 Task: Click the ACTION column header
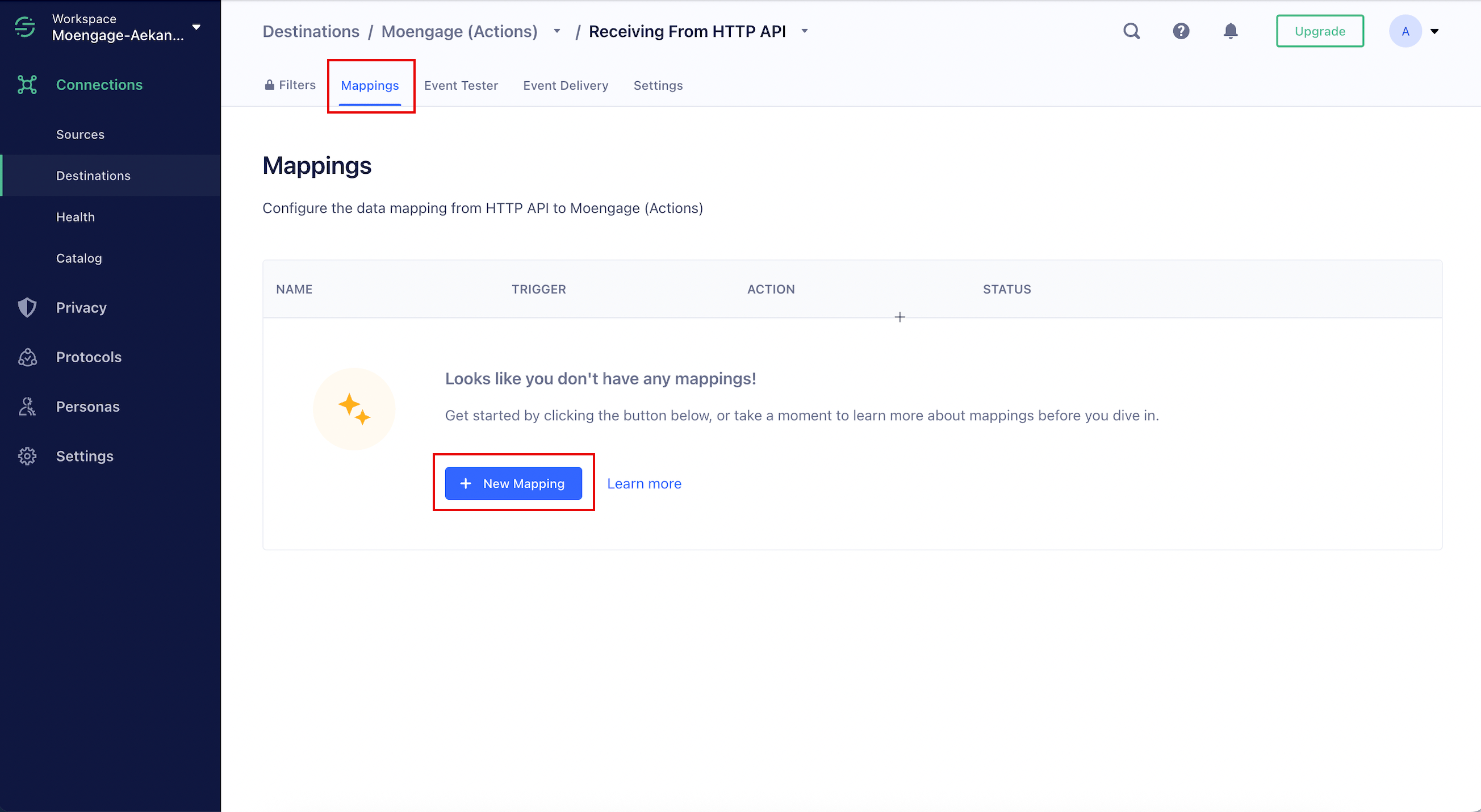pos(771,289)
